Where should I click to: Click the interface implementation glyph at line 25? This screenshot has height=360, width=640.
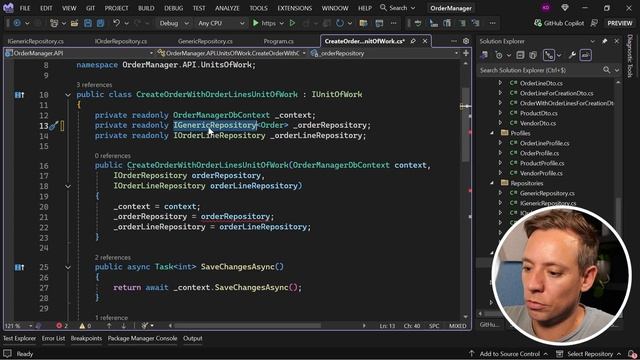pos(19,267)
